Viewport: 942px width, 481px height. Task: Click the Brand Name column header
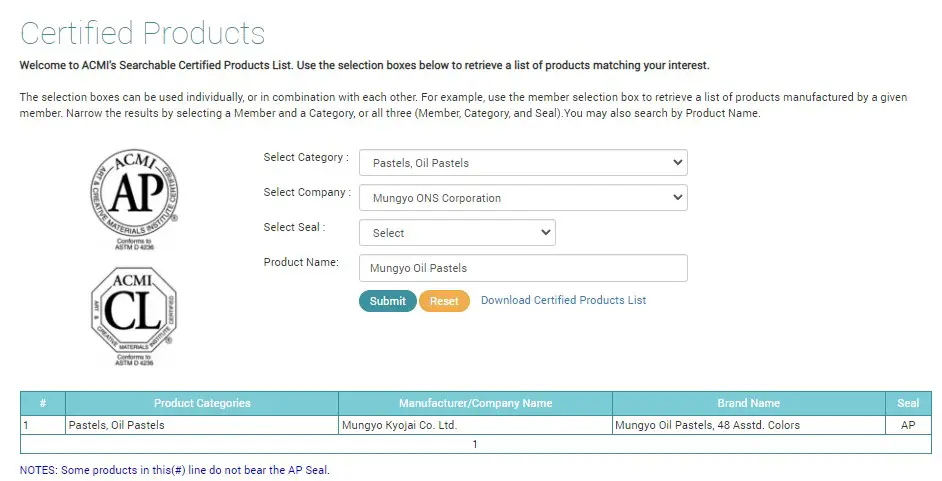coord(749,403)
